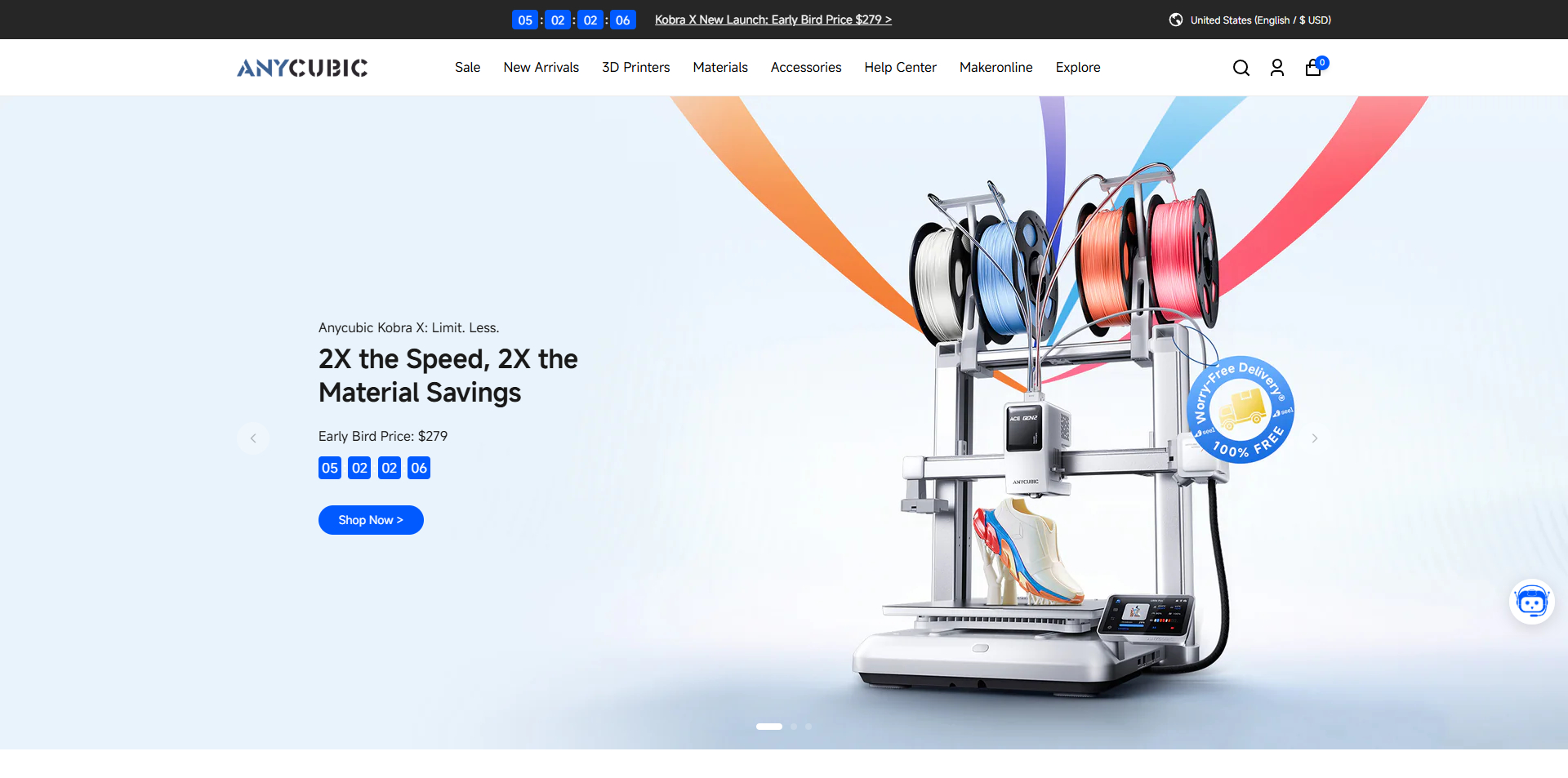
Task: Click the Worry-Free Delivery badge
Action: tap(1241, 410)
